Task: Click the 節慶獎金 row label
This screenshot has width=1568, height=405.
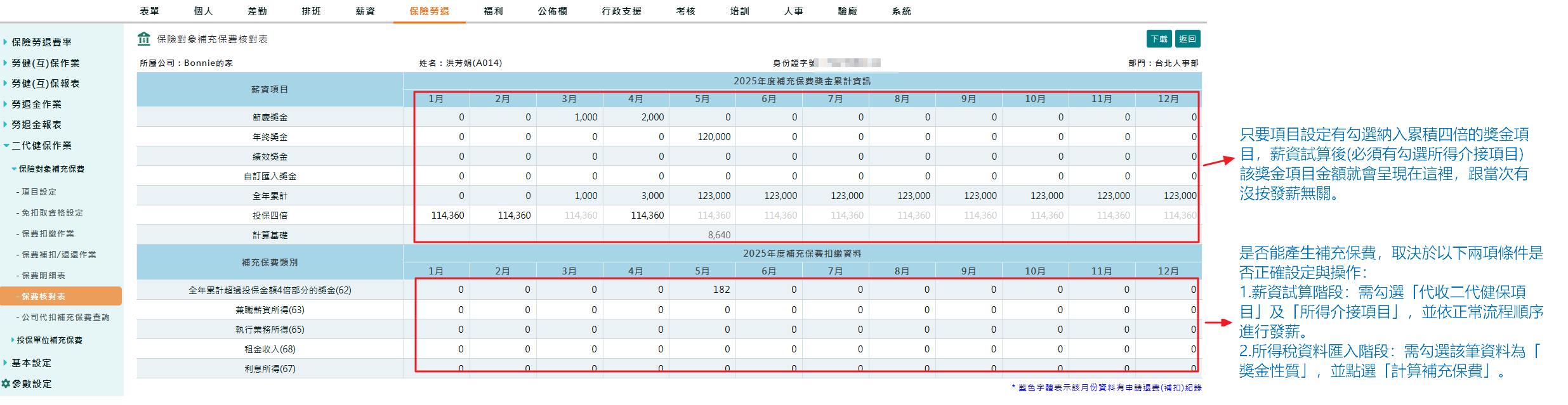Action: coord(270,117)
